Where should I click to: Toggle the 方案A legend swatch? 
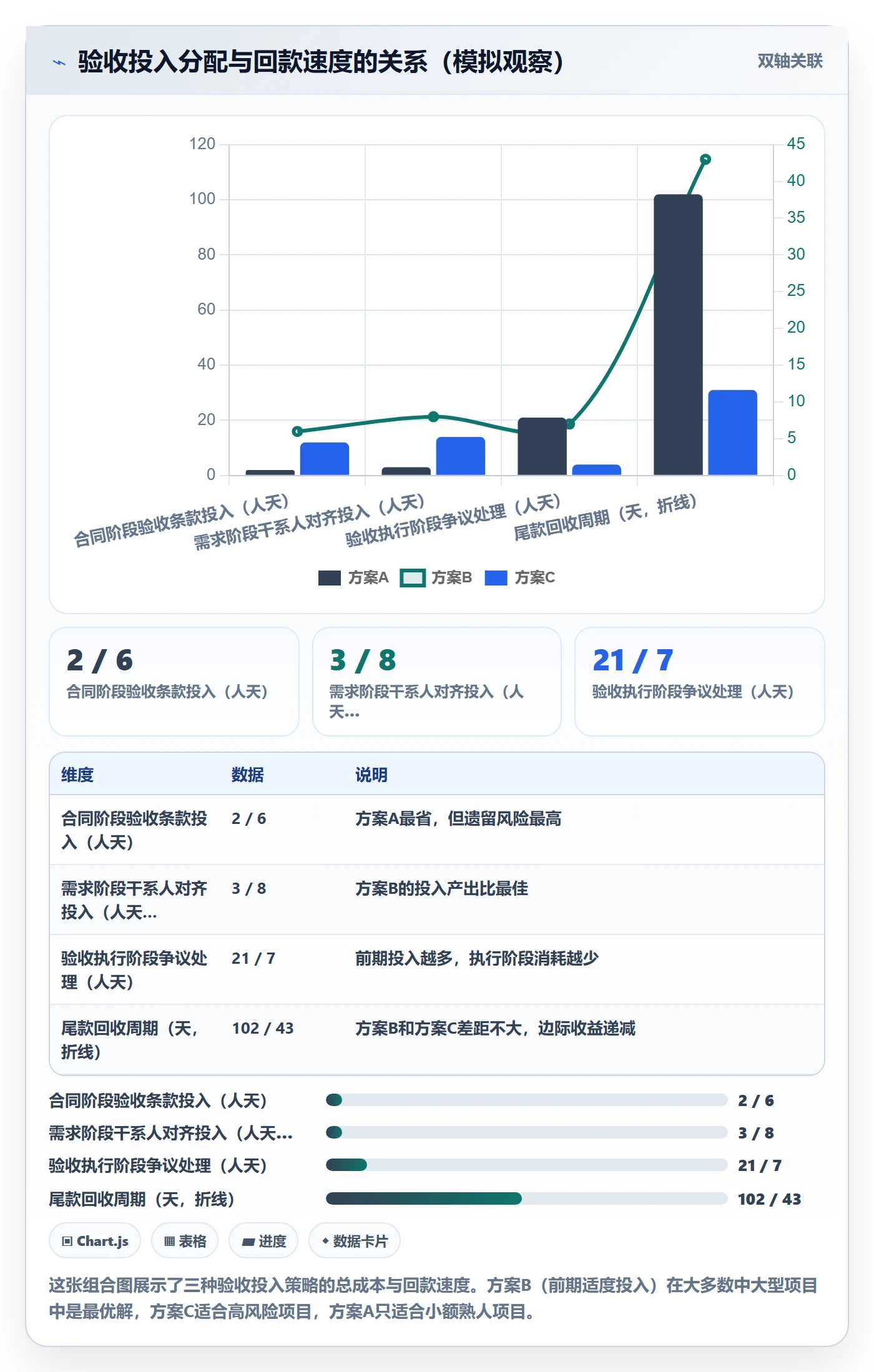(x=329, y=578)
